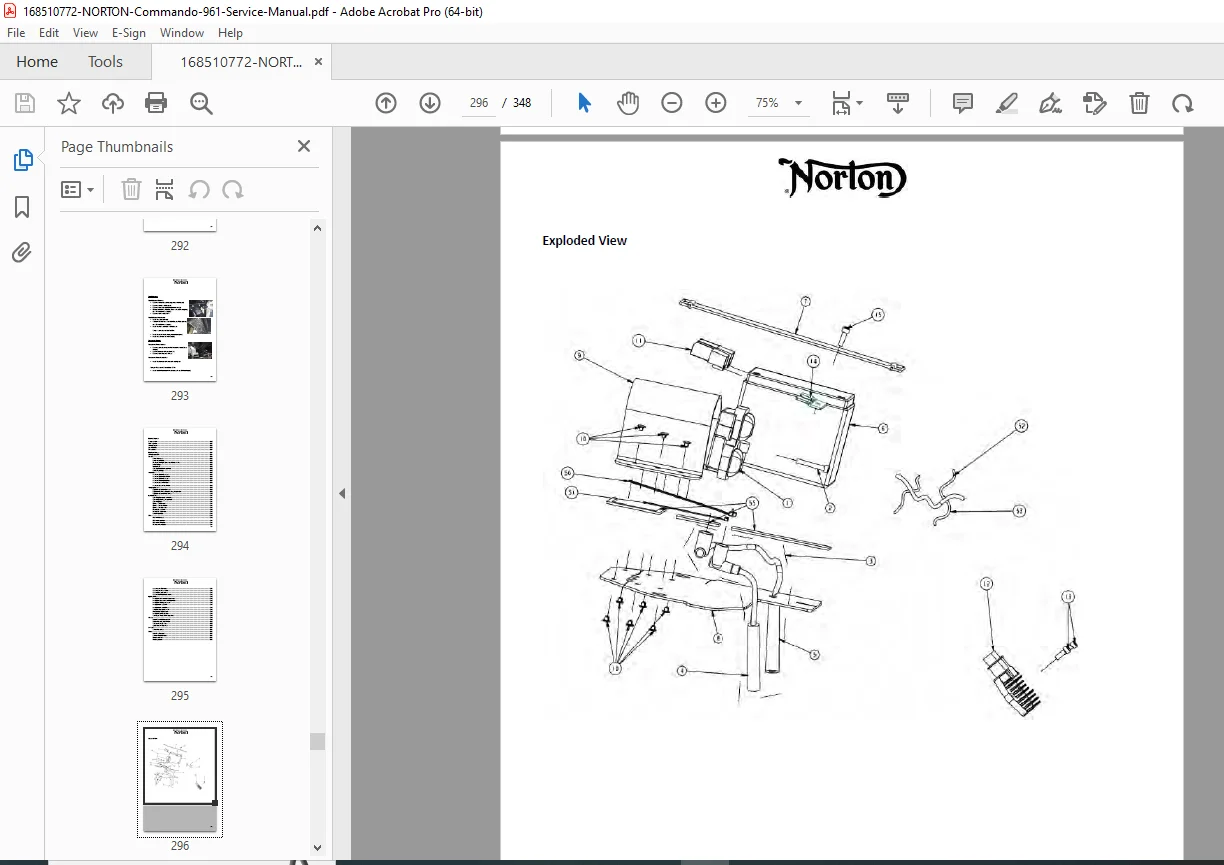
Task: Star this file as favorite
Action: (69, 103)
